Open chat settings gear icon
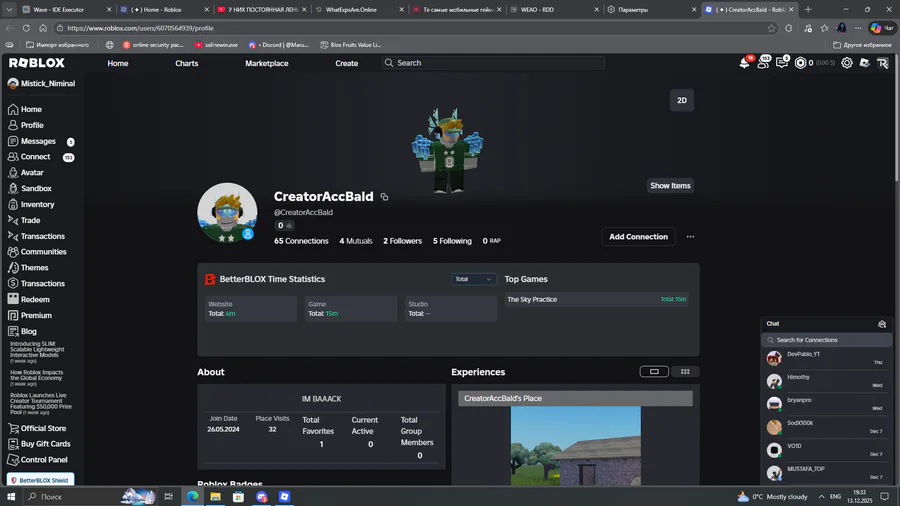Viewport: 900px width, 506px height. pyautogui.click(x=882, y=324)
